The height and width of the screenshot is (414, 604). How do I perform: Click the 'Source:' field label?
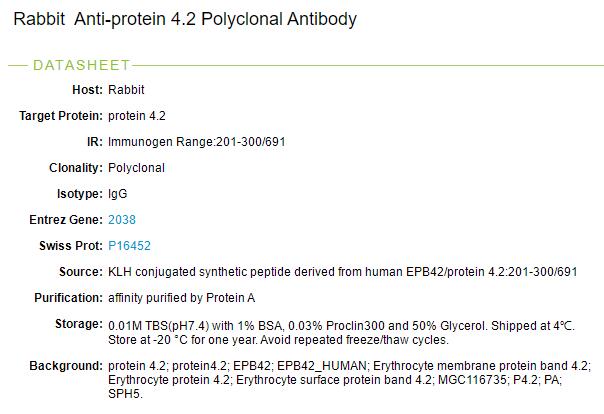point(79,272)
